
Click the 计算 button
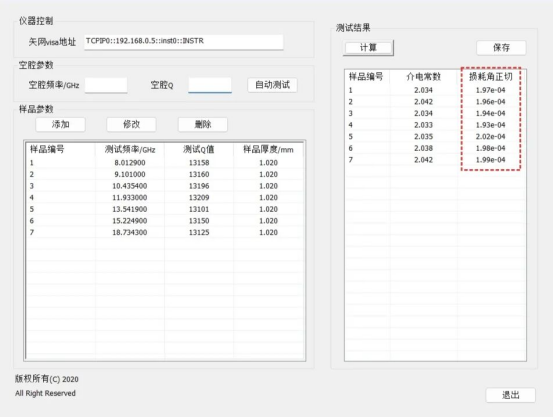point(368,48)
